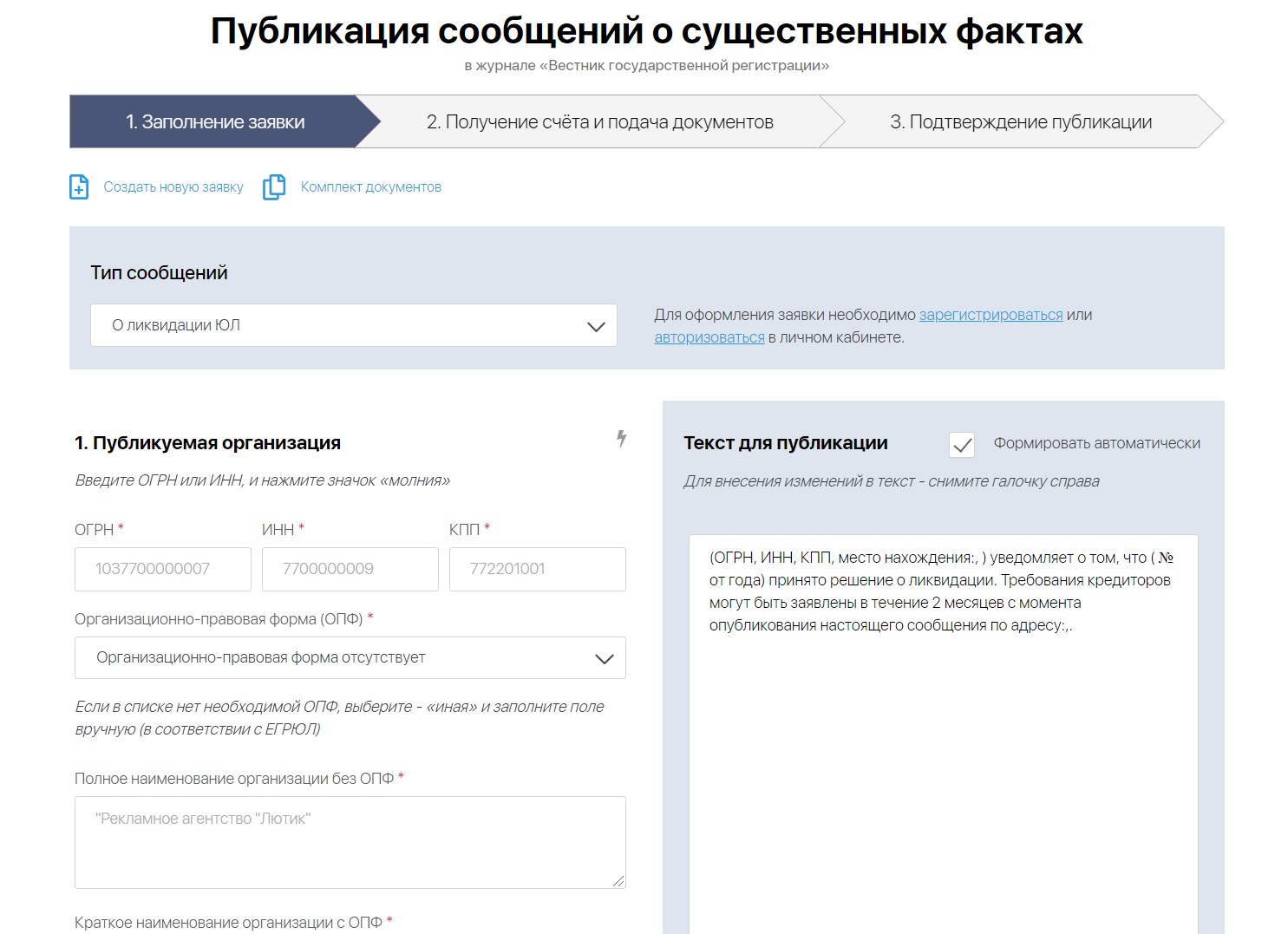Go to step «2. Получение счёта и подача документов»
1288x934 pixels.
tap(599, 122)
